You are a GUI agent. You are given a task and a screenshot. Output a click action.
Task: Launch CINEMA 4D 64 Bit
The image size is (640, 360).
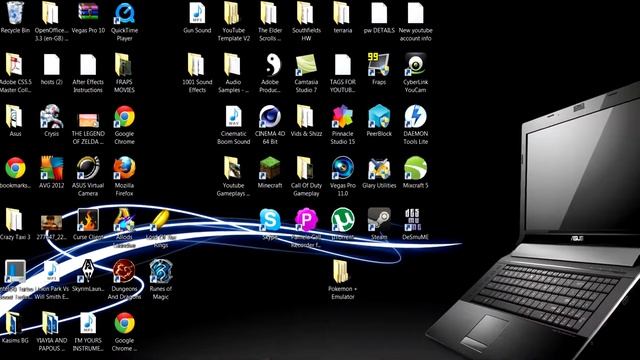[270, 117]
